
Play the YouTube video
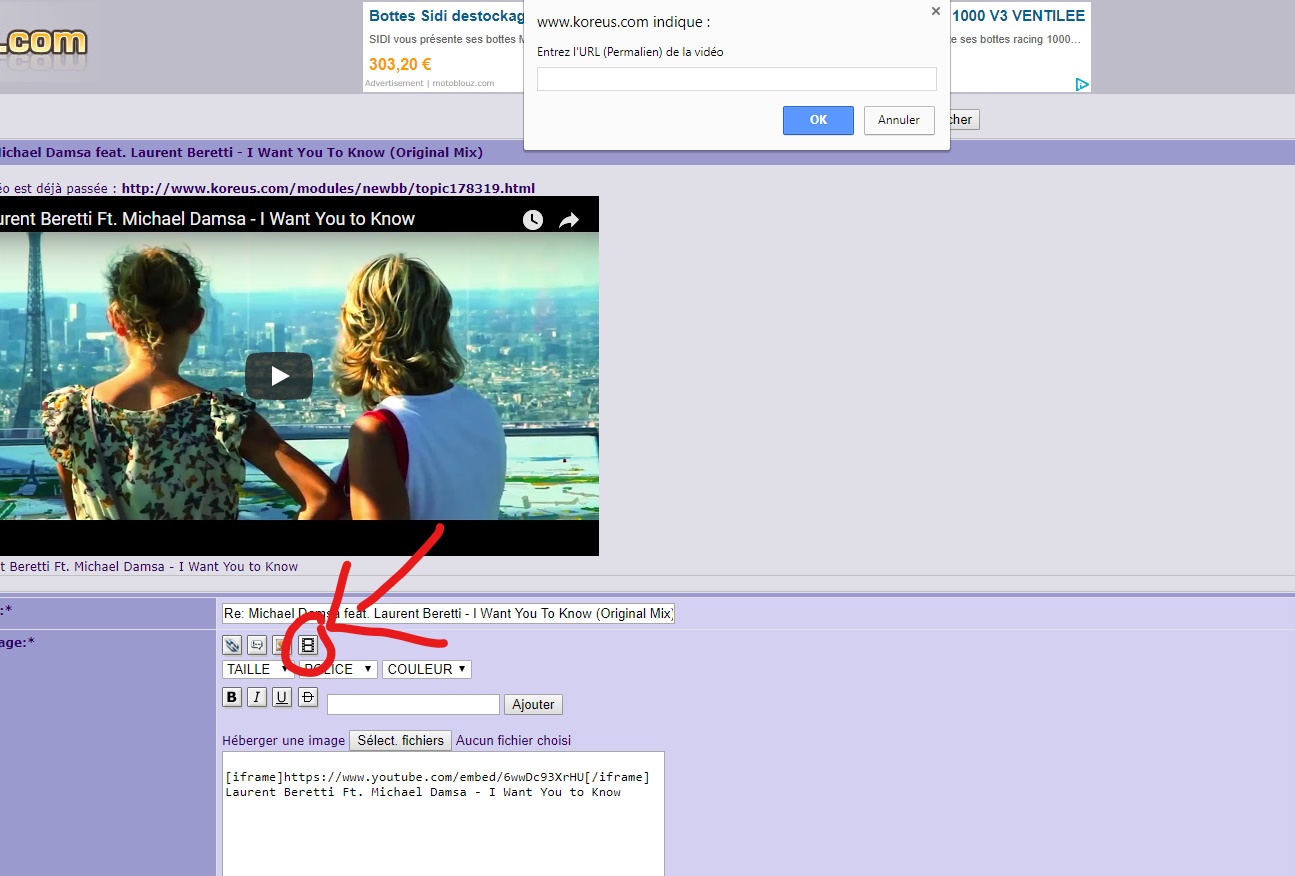click(279, 376)
